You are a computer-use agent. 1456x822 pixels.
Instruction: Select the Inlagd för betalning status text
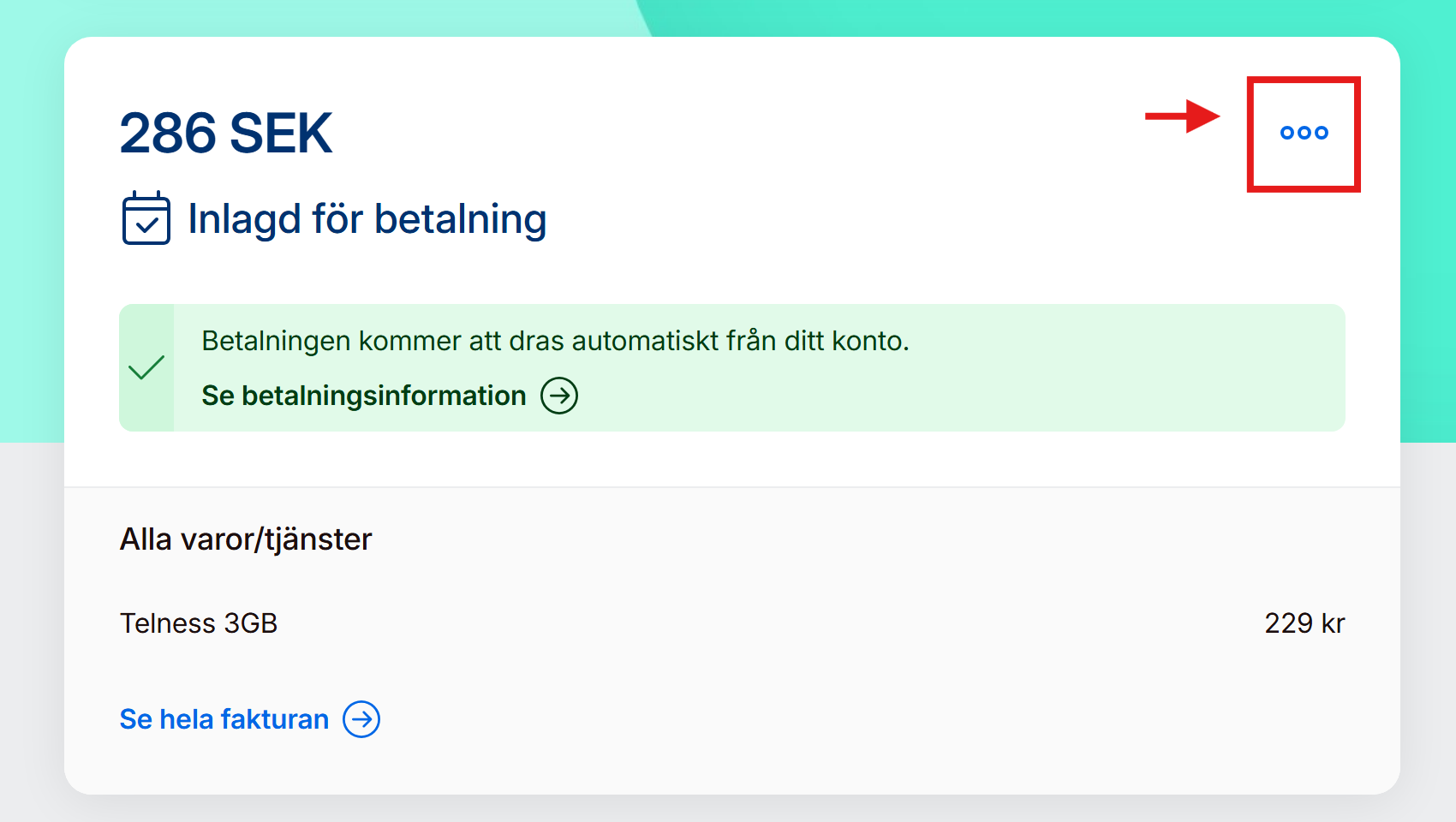[x=367, y=219]
